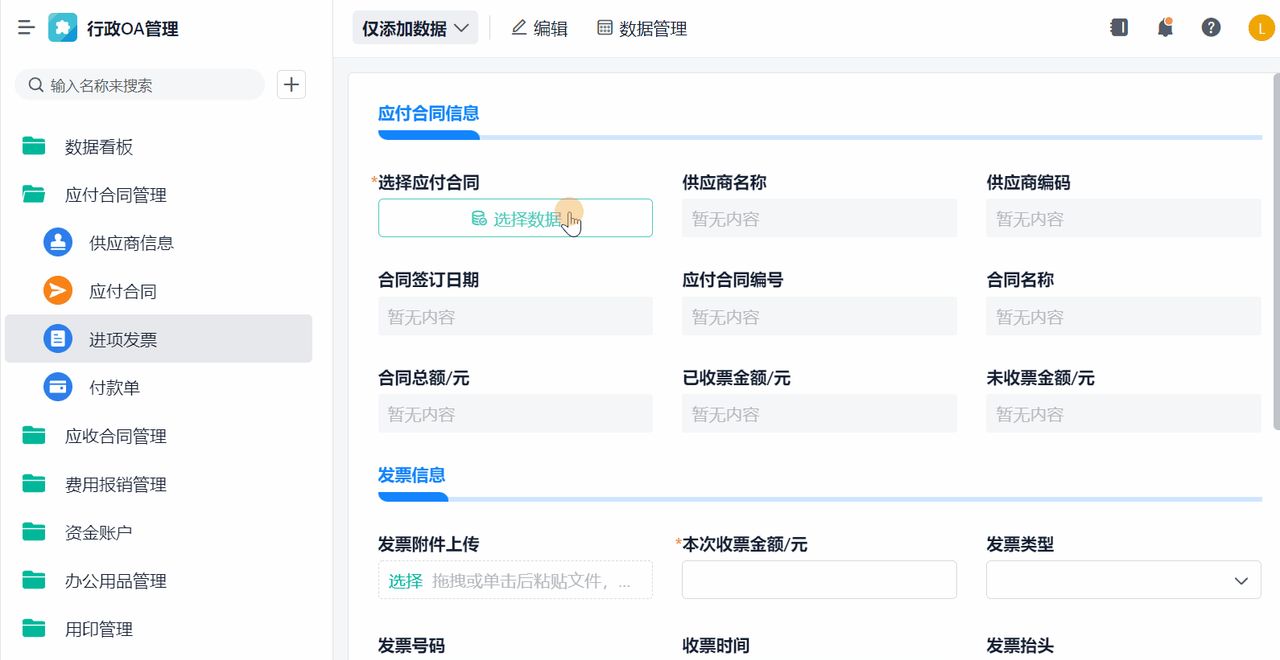1280x660 pixels.
Task: Collapse sidebar with hamburger menu icon
Action: click(x=26, y=27)
